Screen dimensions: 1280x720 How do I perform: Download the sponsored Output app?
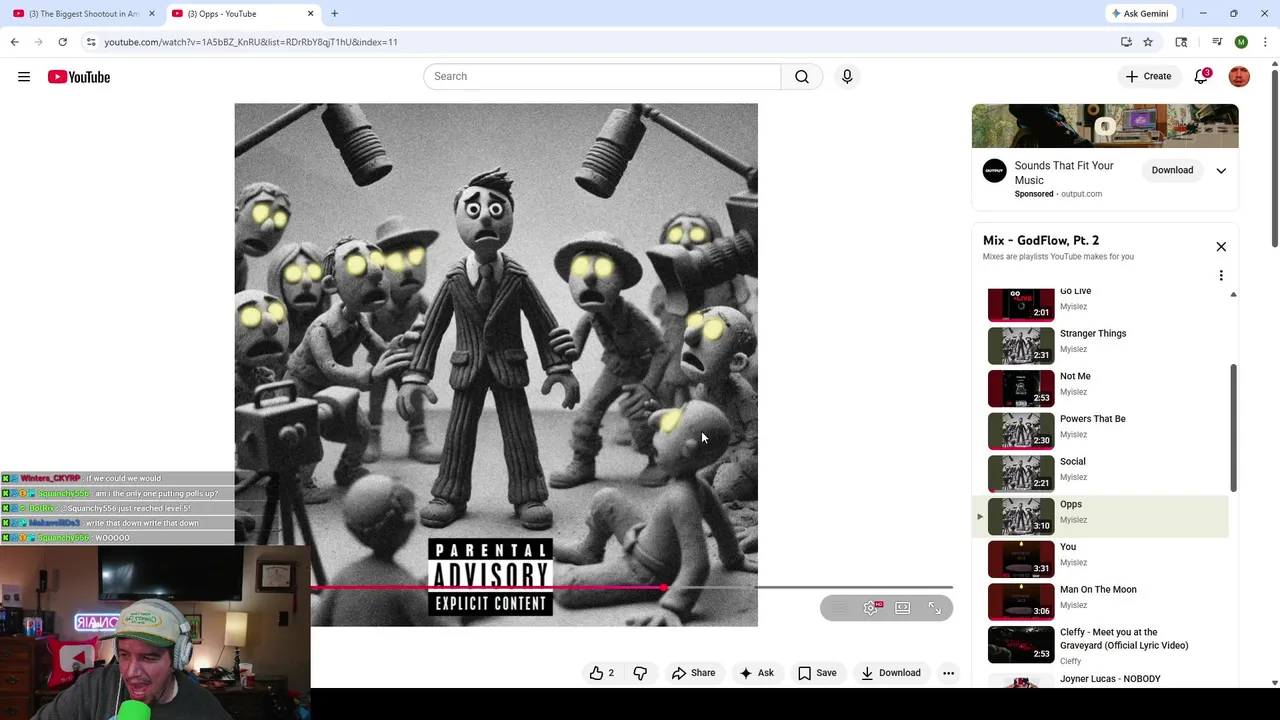(1172, 171)
